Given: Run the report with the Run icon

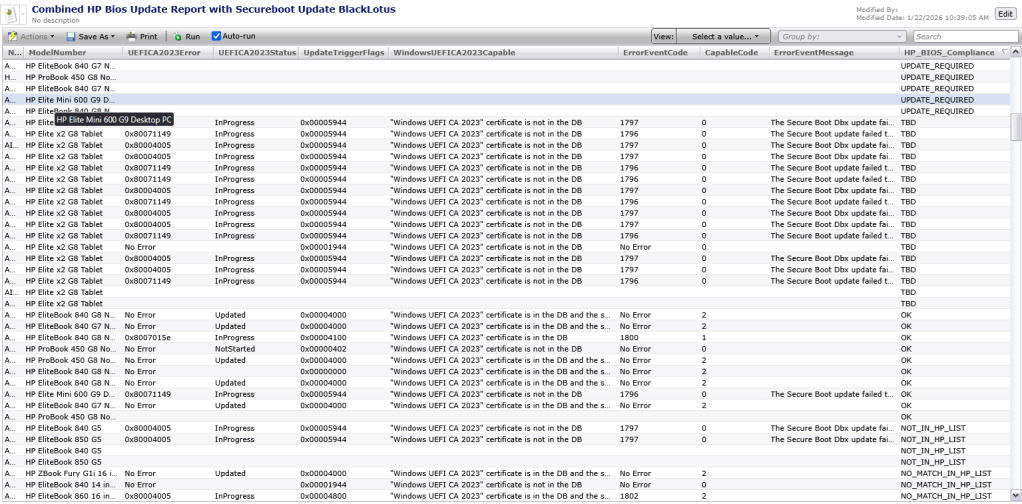Looking at the screenshot, I should tap(178, 36).
